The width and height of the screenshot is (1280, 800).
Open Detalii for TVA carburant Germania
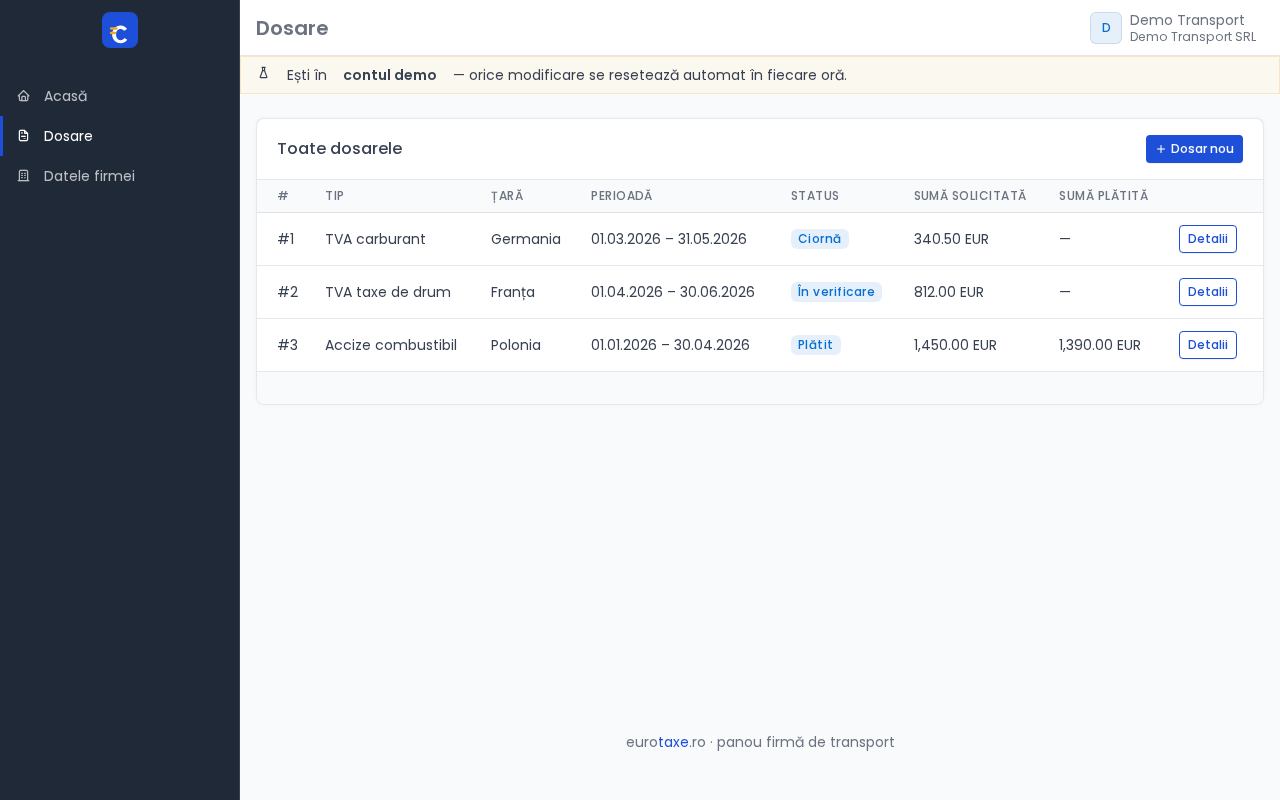pyautogui.click(x=1207, y=239)
